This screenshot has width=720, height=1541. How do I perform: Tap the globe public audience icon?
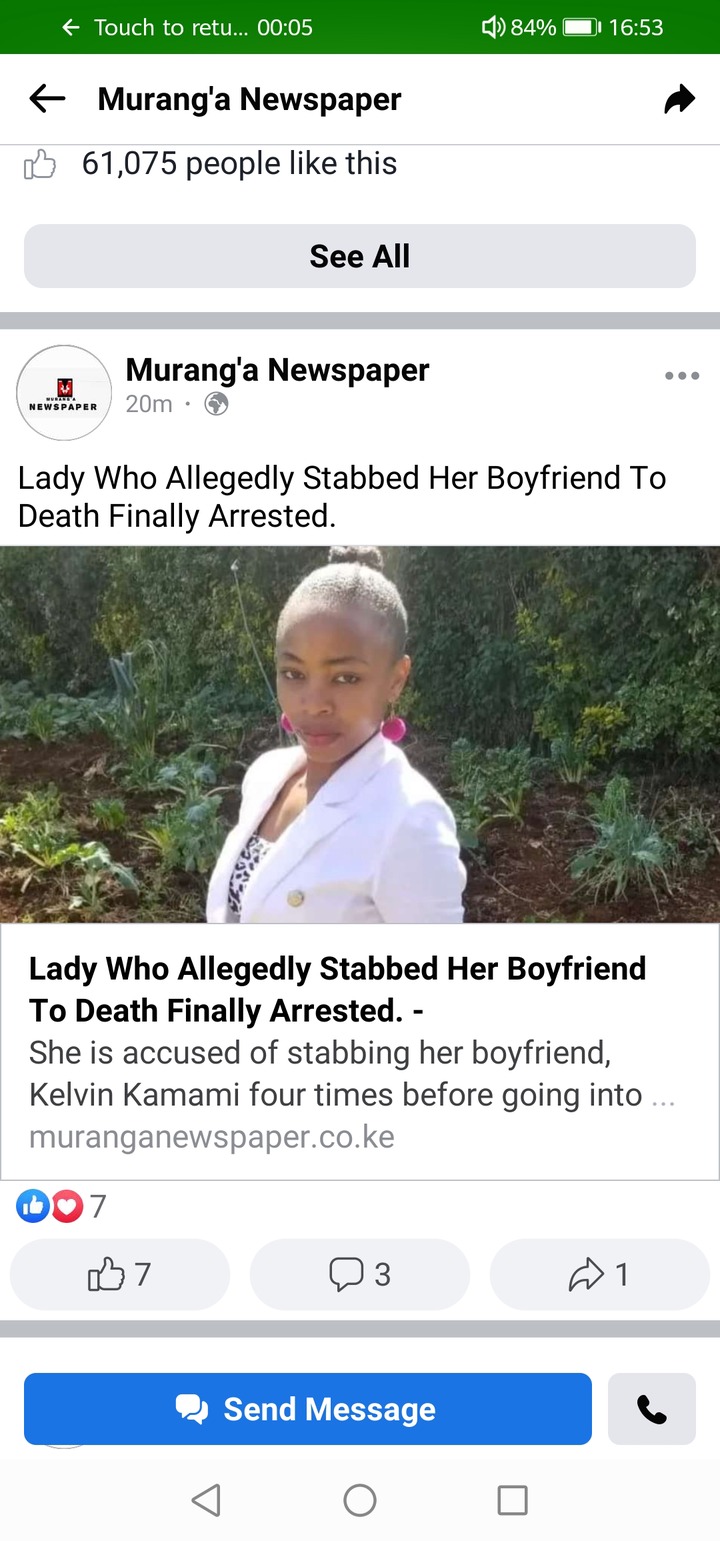(x=216, y=404)
